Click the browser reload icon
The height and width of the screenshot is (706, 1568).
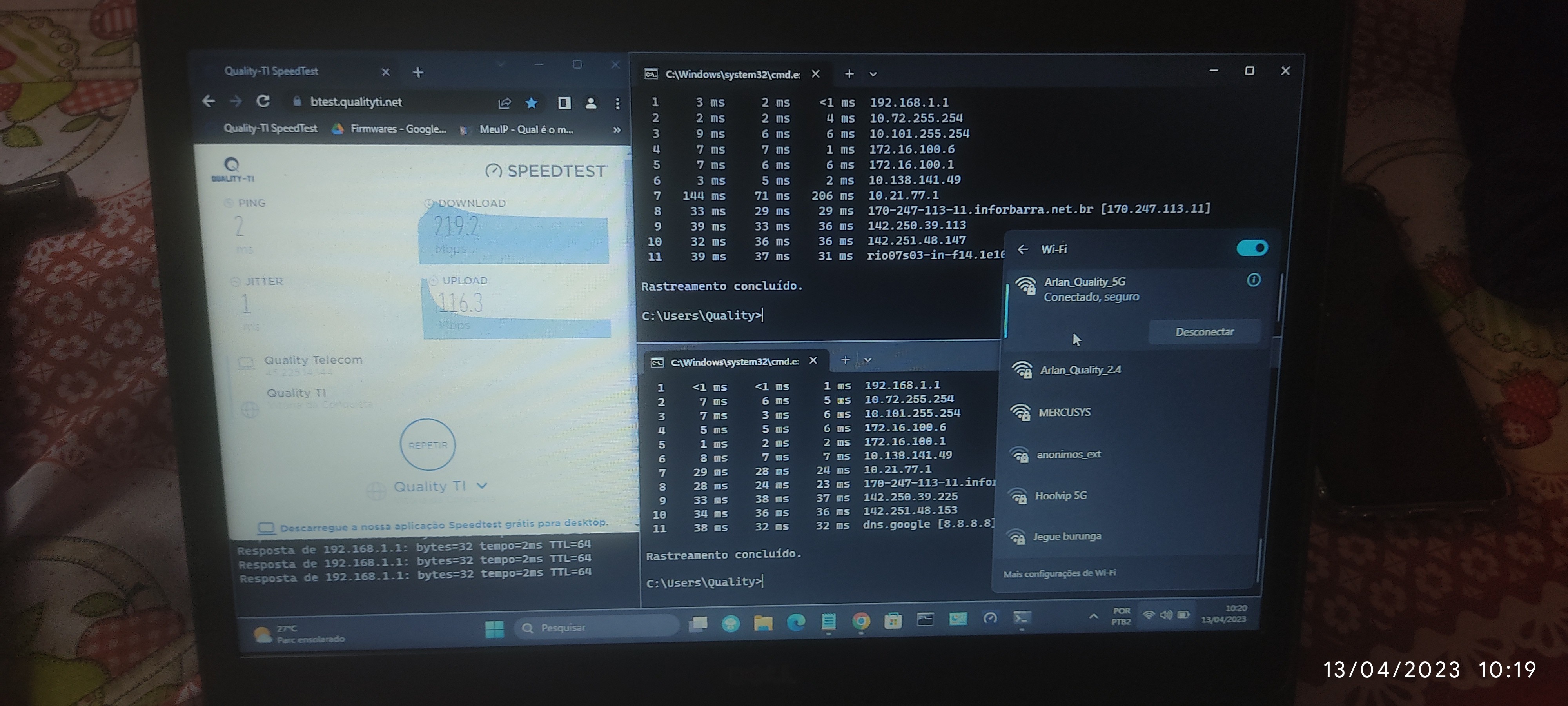point(263,101)
